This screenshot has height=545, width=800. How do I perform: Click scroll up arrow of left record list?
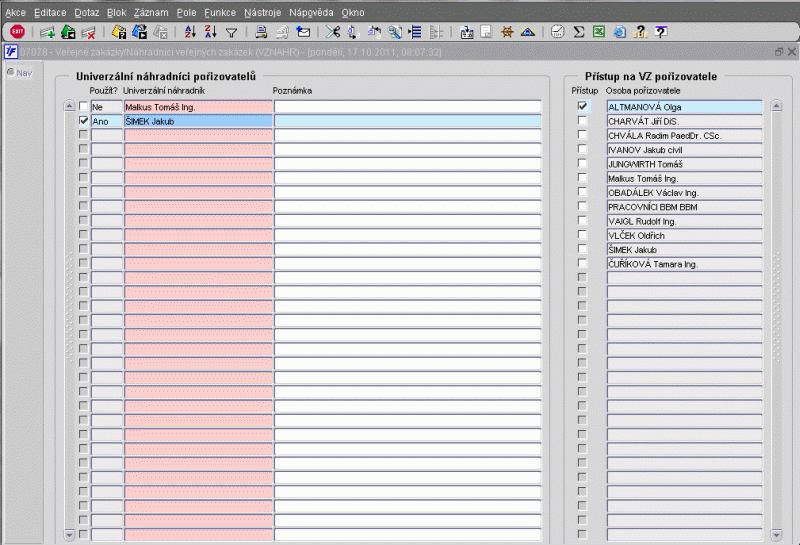69,106
